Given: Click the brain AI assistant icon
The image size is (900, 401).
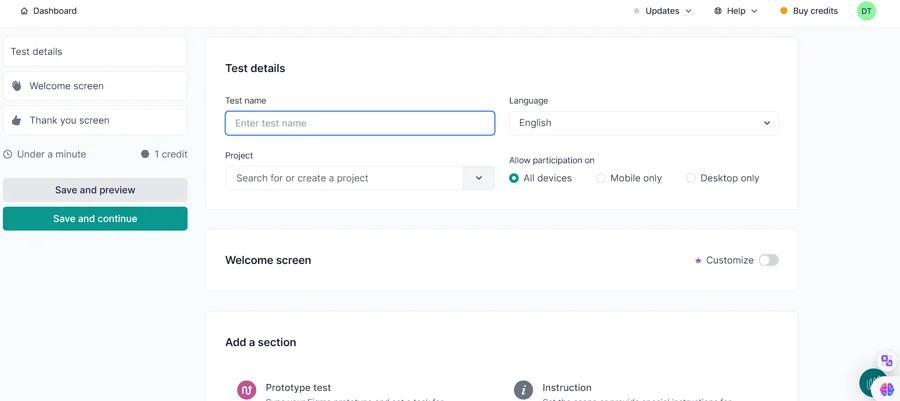Looking at the screenshot, I should (886, 390).
